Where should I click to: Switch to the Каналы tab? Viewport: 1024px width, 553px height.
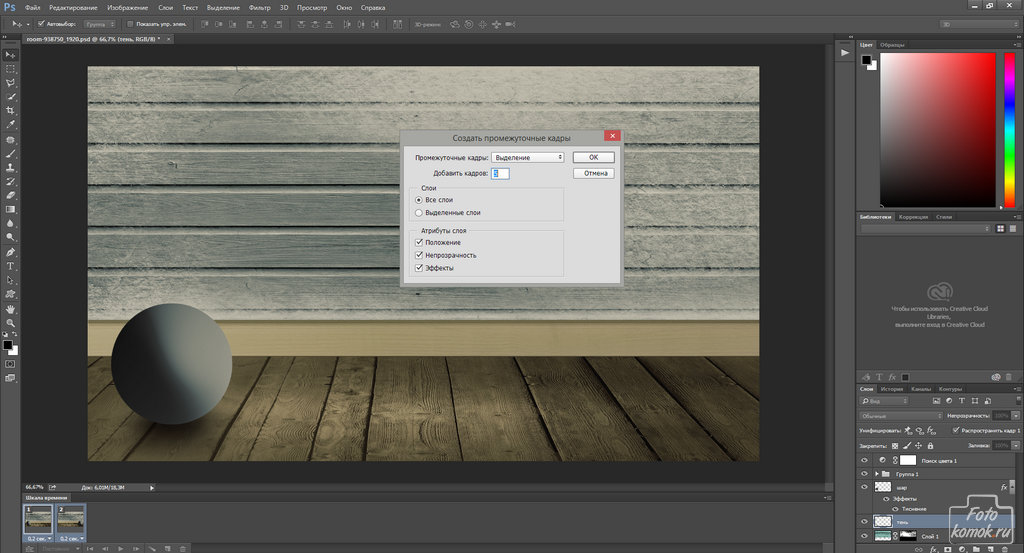[921, 389]
